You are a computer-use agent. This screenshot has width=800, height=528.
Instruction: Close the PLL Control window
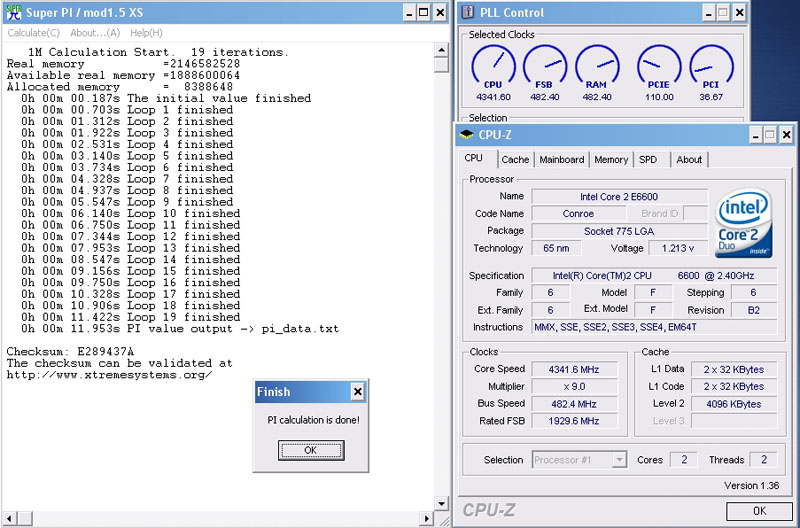(x=739, y=13)
